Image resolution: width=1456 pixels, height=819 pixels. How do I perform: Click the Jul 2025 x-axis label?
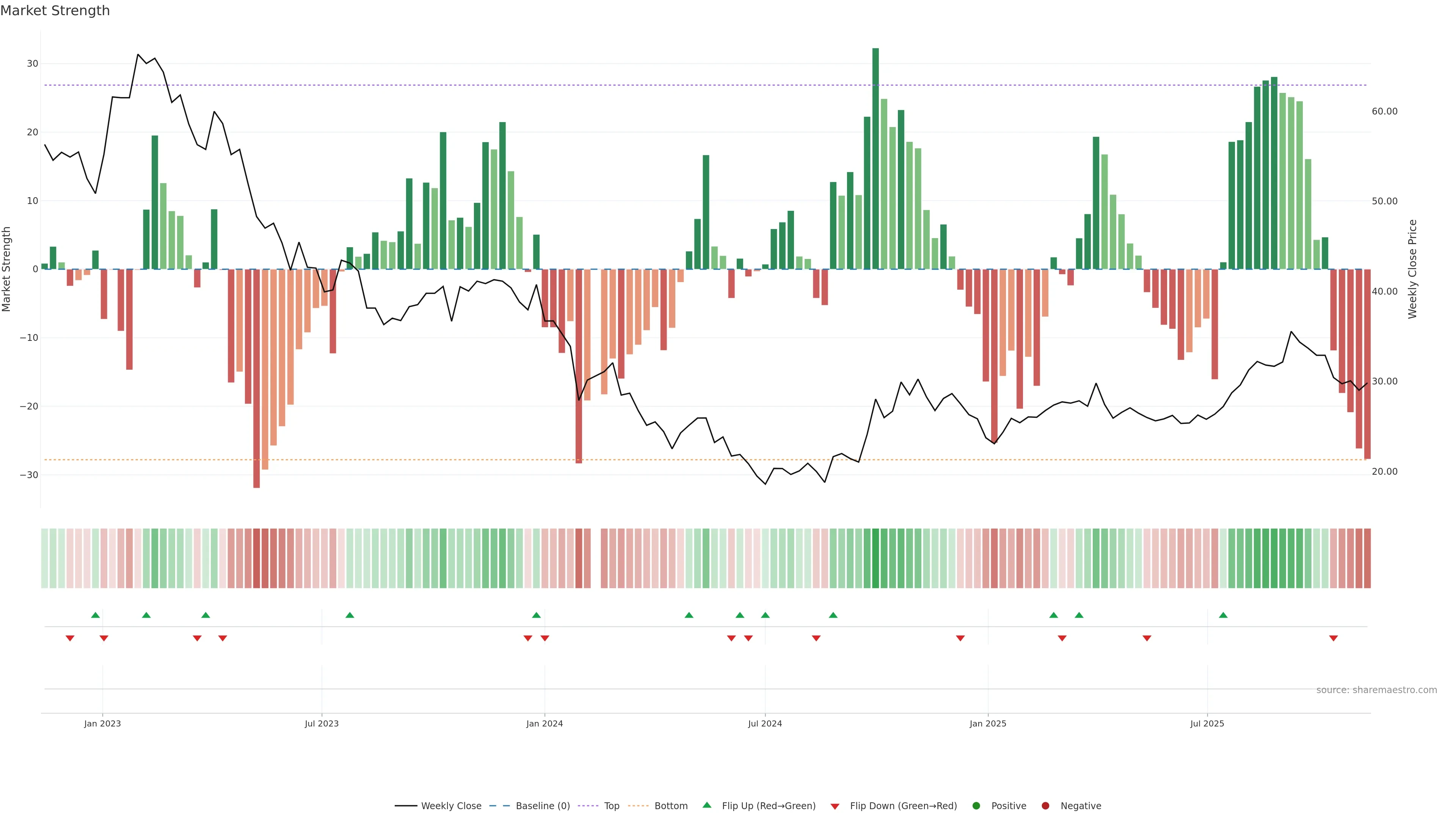(x=1207, y=723)
